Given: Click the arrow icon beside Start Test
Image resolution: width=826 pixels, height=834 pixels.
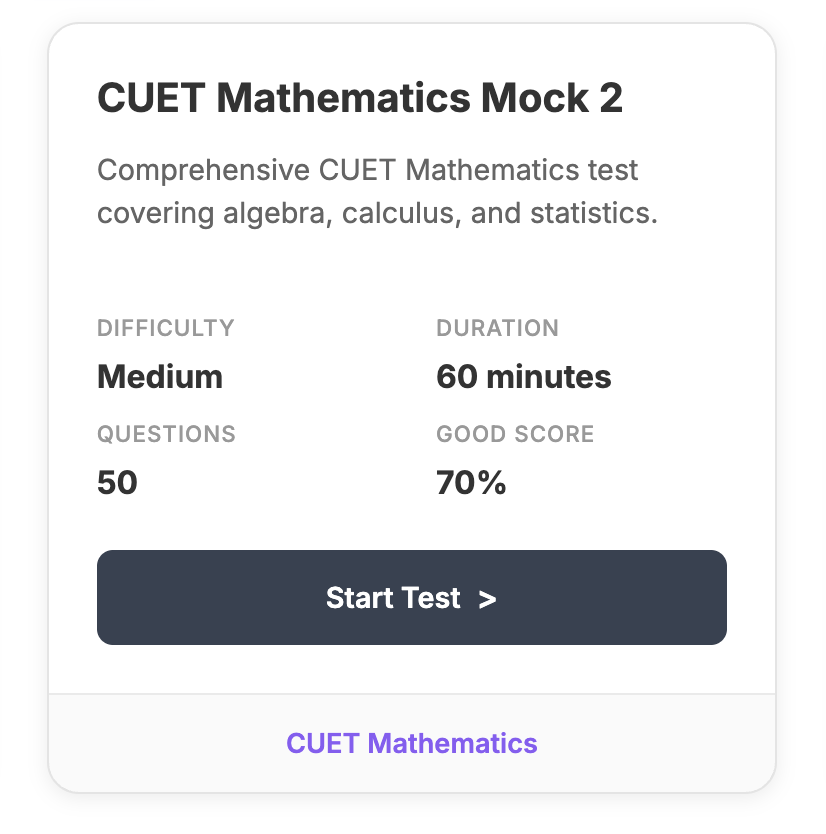Looking at the screenshot, I should click(x=487, y=599).
